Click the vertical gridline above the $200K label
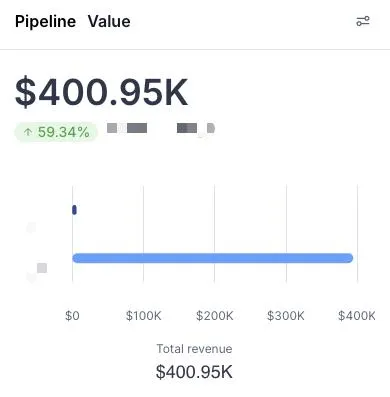The width and height of the screenshot is (390, 397). pyautogui.click(x=215, y=234)
